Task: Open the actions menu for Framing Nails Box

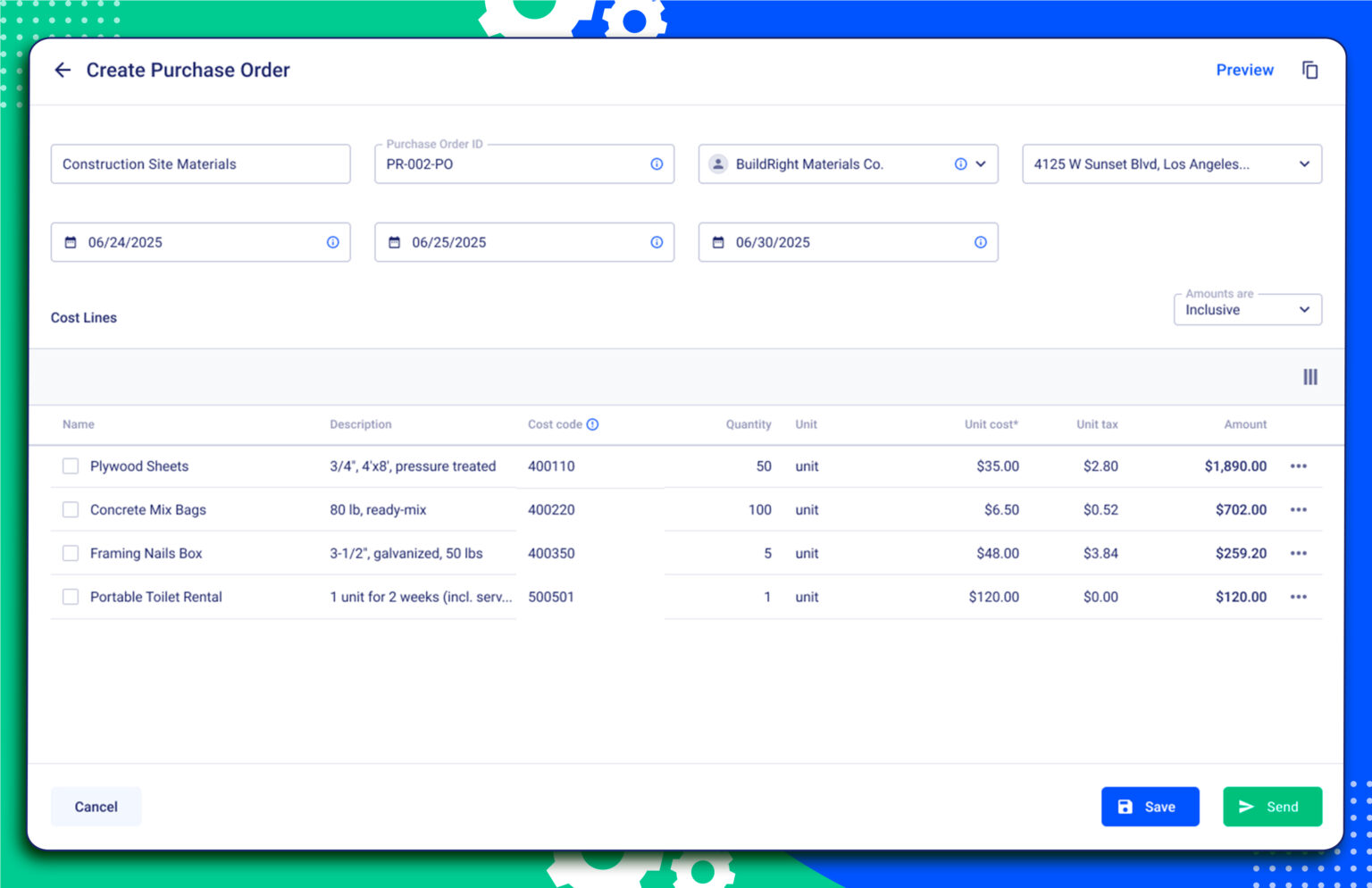Action: 1299,553
